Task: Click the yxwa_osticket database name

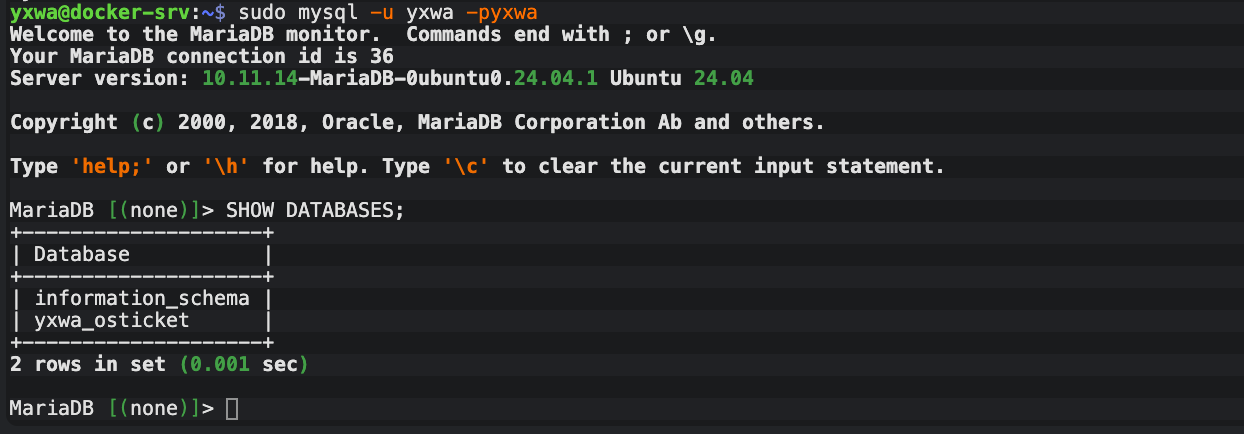Action: [111, 321]
